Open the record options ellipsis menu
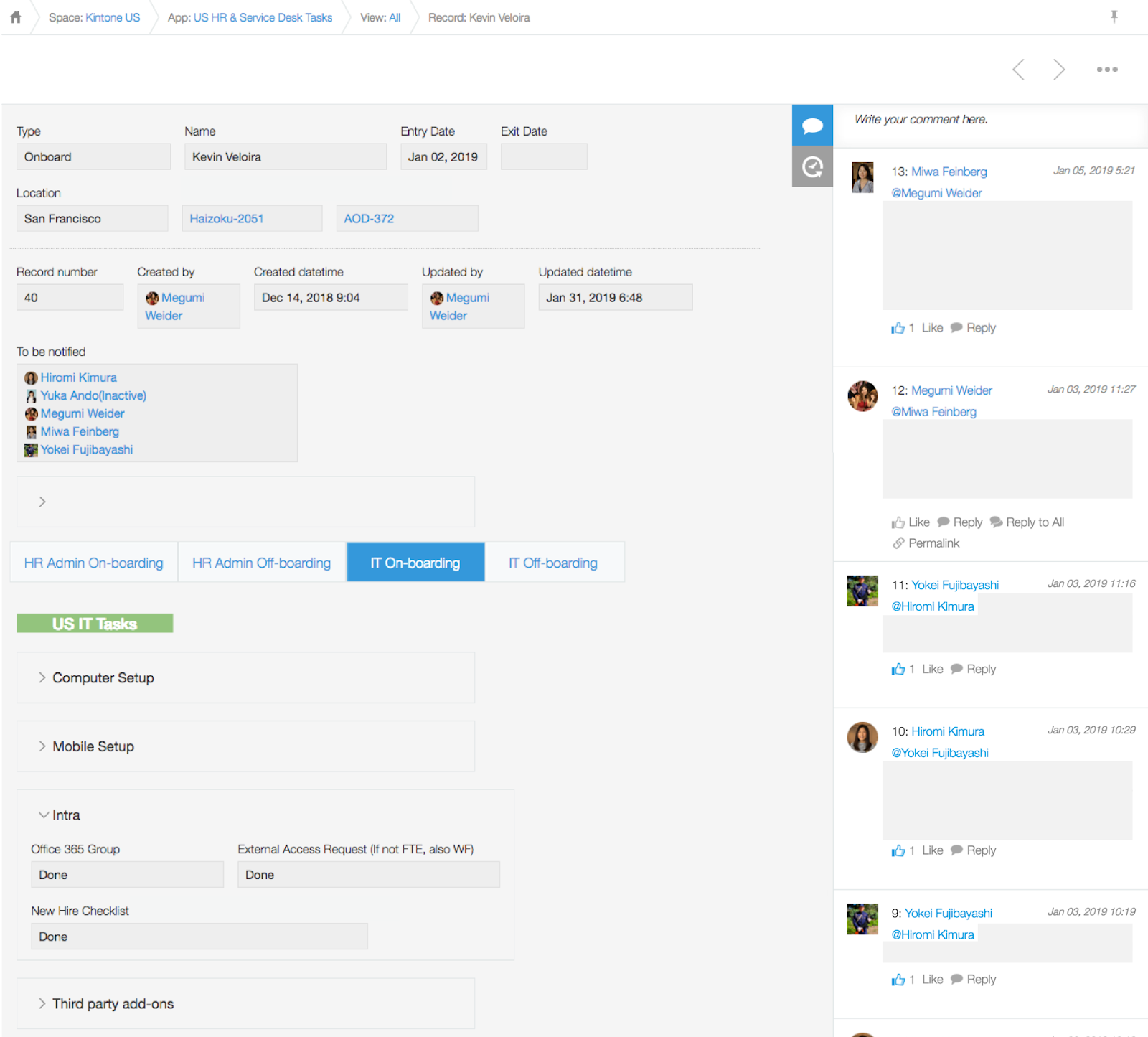The image size is (1148, 1037). pos(1107,69)
